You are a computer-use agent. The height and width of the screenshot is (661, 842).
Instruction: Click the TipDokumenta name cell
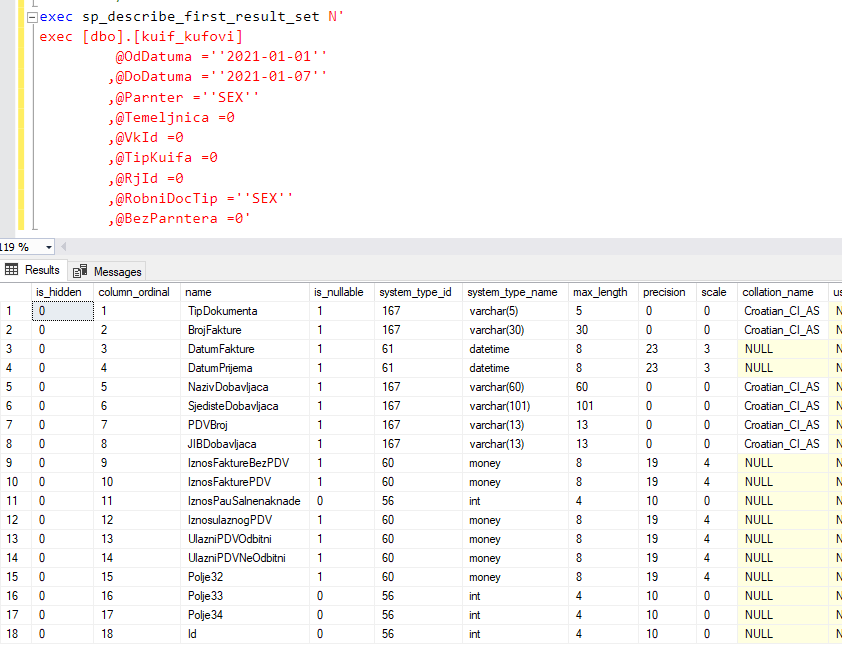244,311
